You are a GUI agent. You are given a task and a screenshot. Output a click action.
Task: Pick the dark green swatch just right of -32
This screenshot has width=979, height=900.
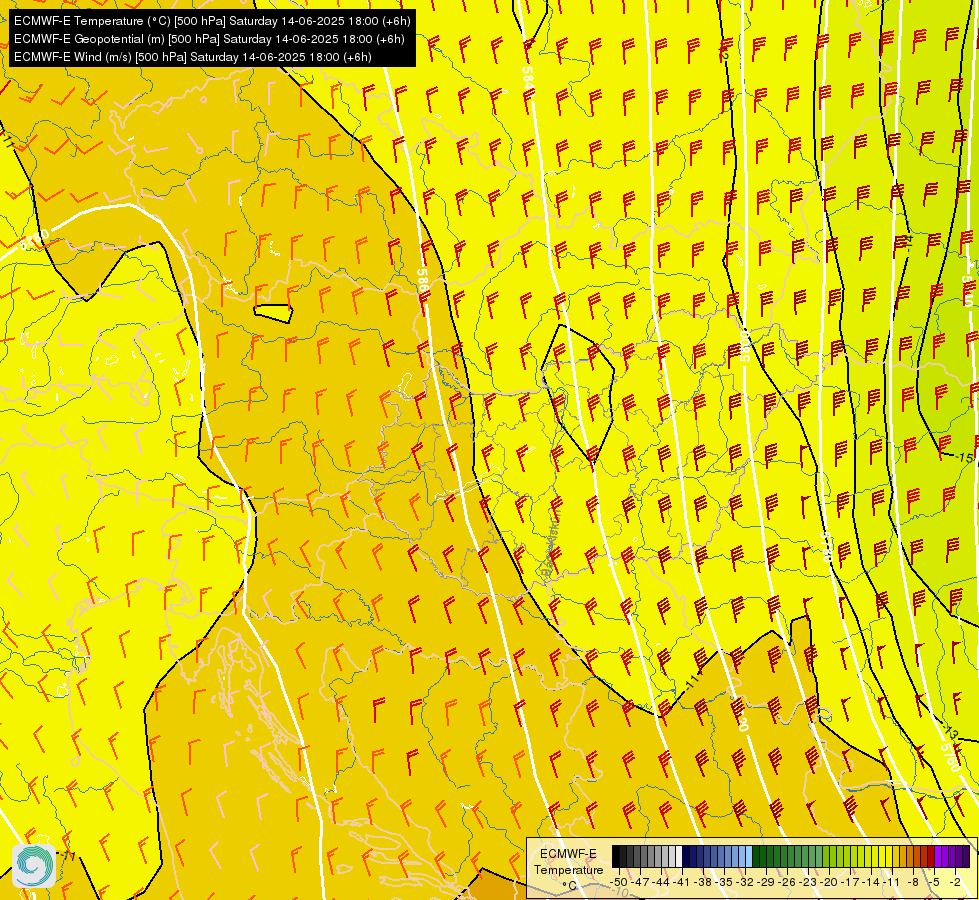tap(756, 856)
